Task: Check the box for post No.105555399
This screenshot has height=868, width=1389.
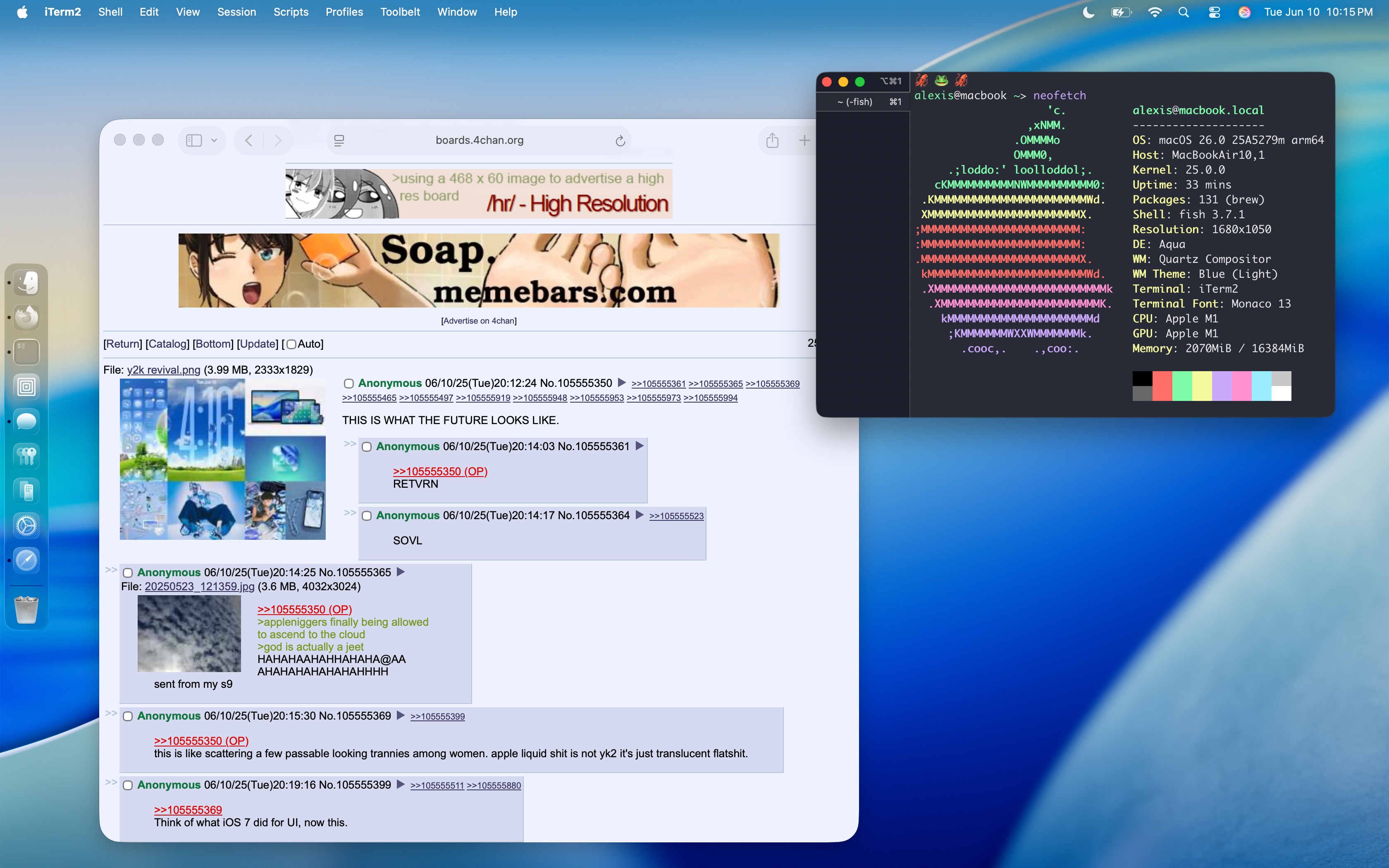Action: pyautogui.click(x=128, y=785)
